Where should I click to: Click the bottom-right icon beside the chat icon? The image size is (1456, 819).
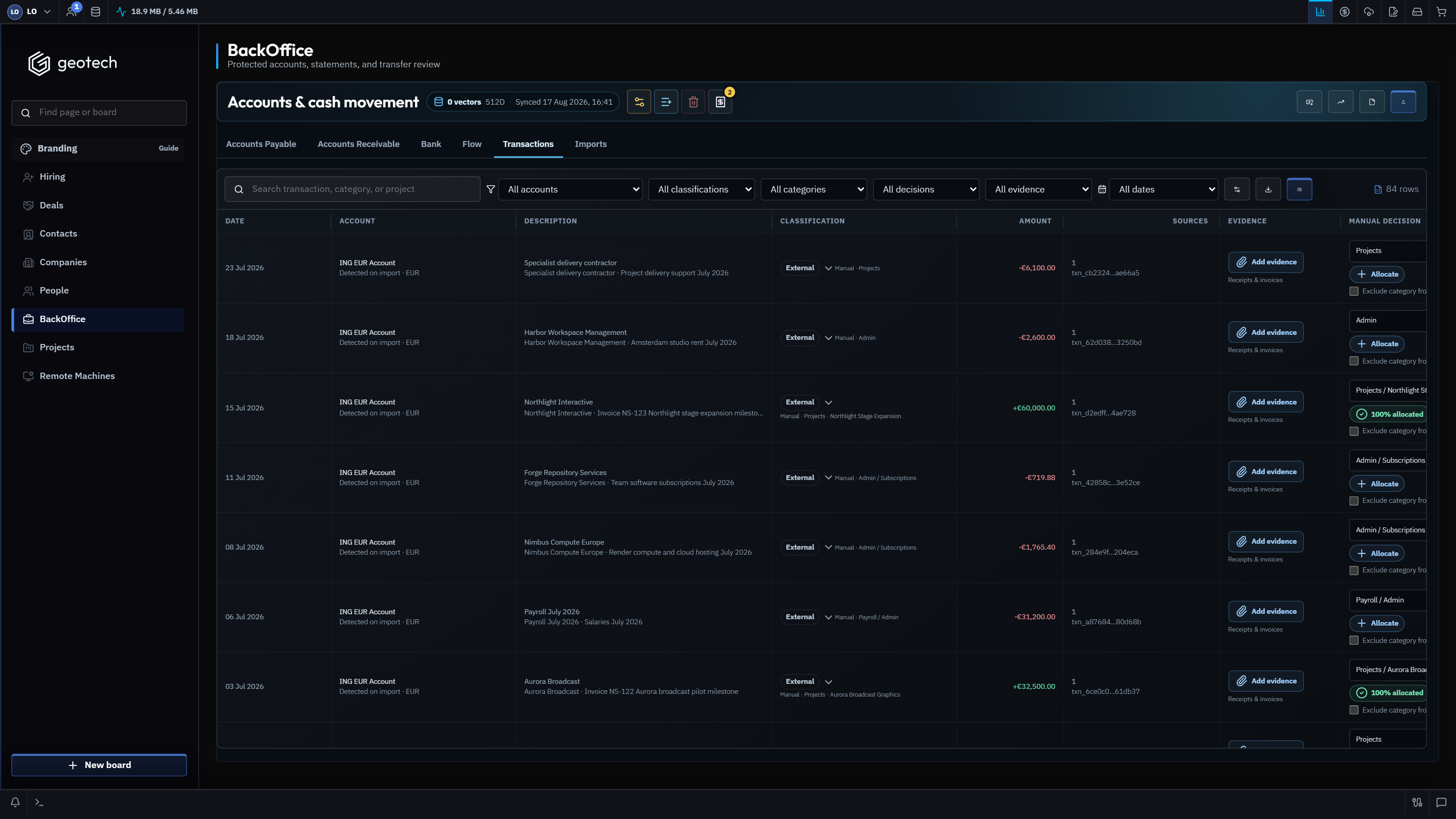click(1417, 802)
